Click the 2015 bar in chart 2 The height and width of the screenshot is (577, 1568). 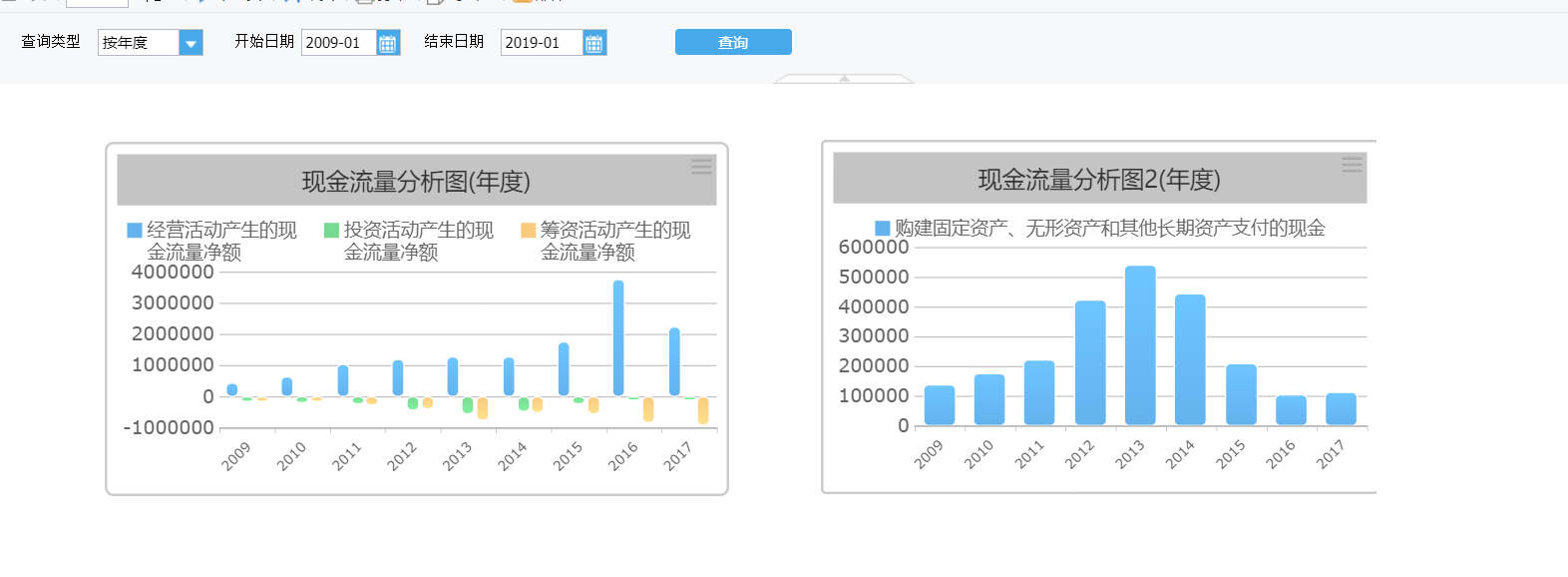[1241, 395]
